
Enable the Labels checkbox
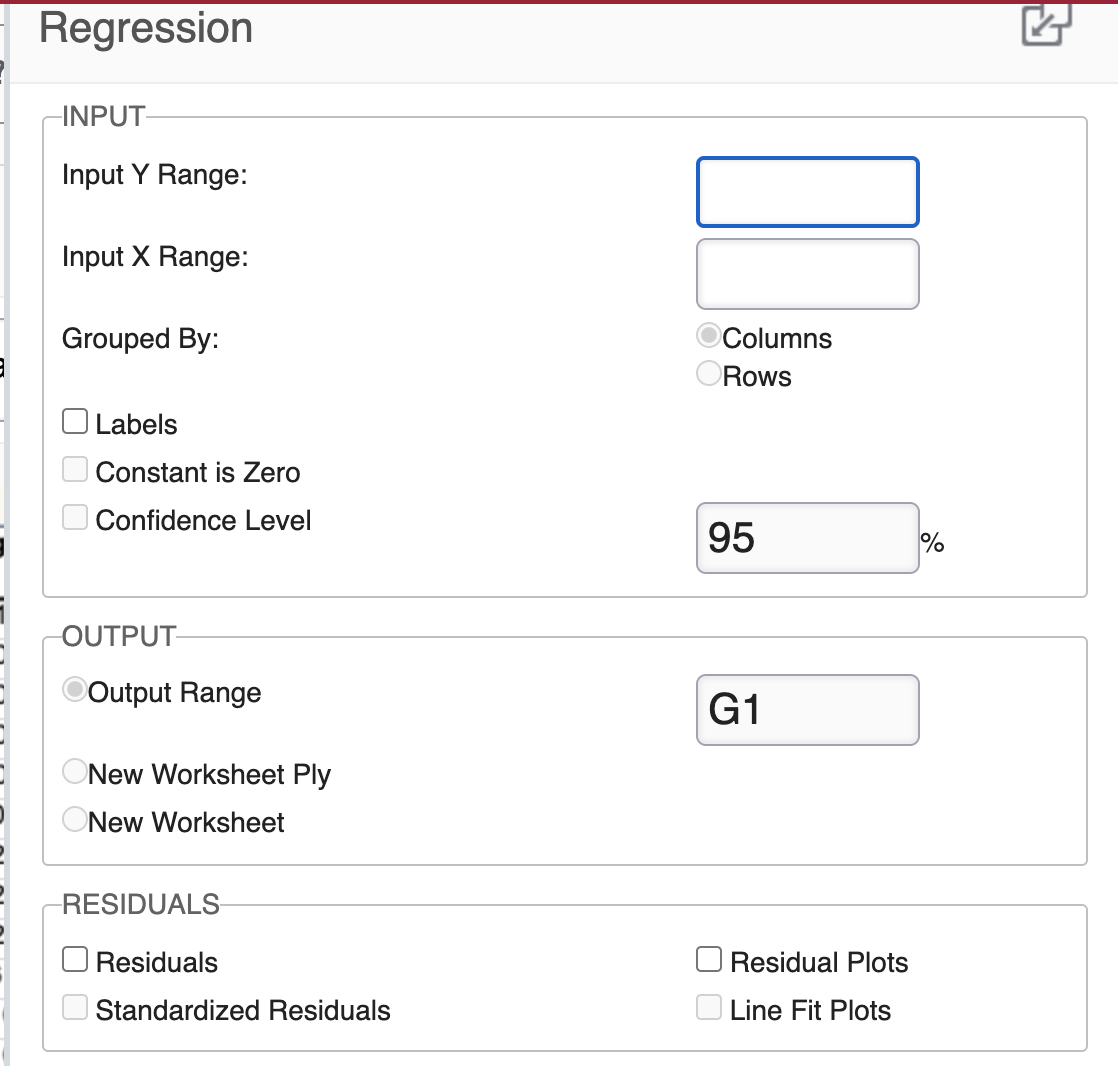[x=75, y=421]
